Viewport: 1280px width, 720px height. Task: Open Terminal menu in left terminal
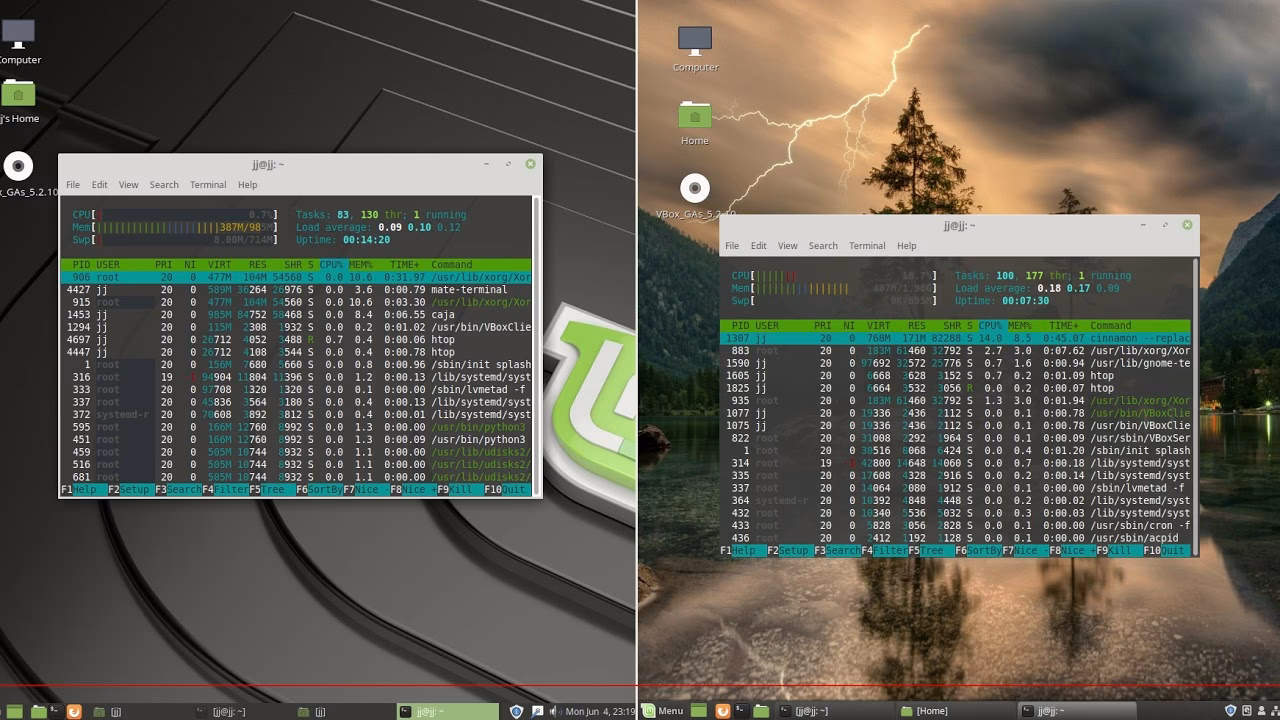point(208,185)
